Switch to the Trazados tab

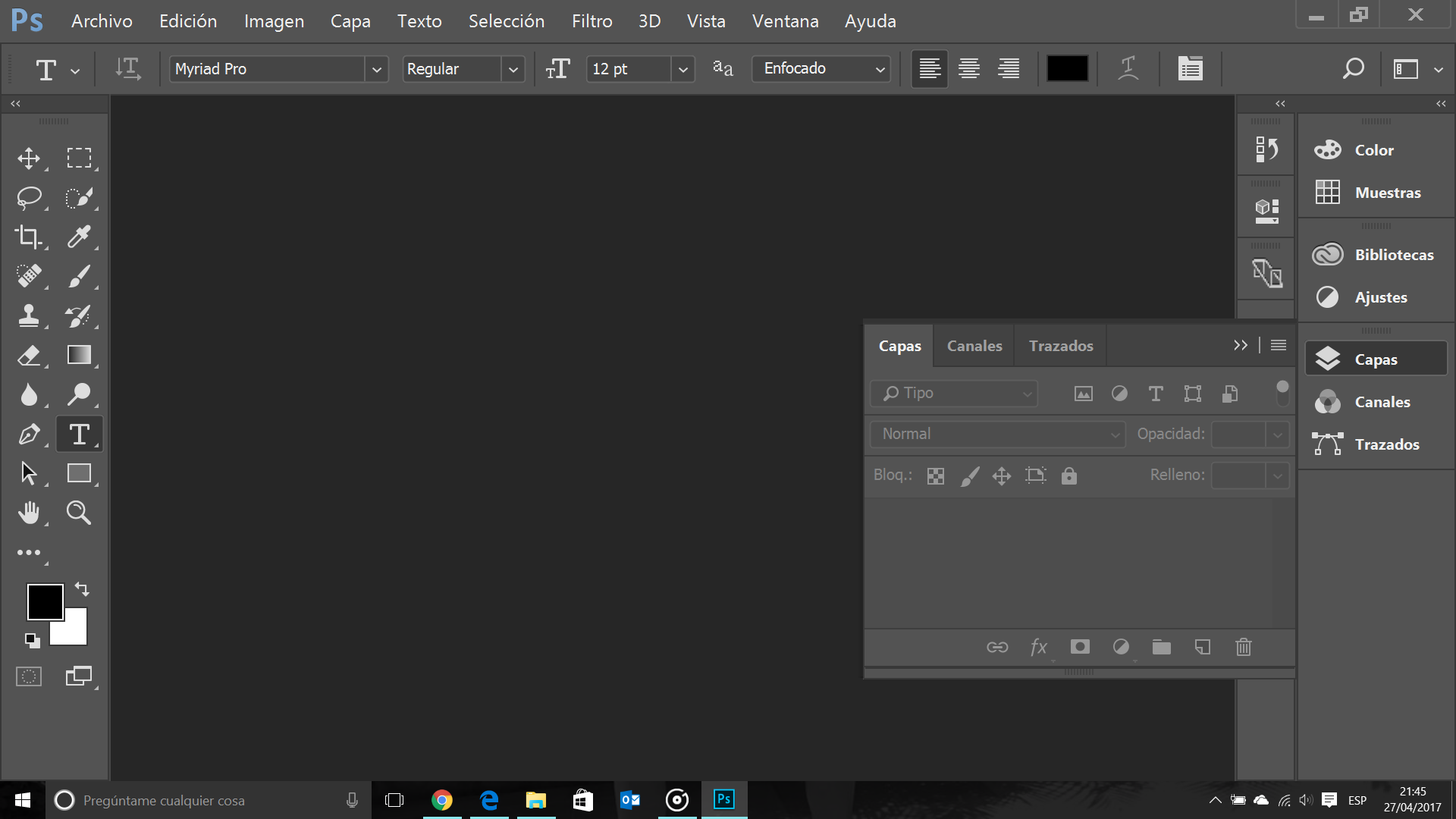point(1061,346)
